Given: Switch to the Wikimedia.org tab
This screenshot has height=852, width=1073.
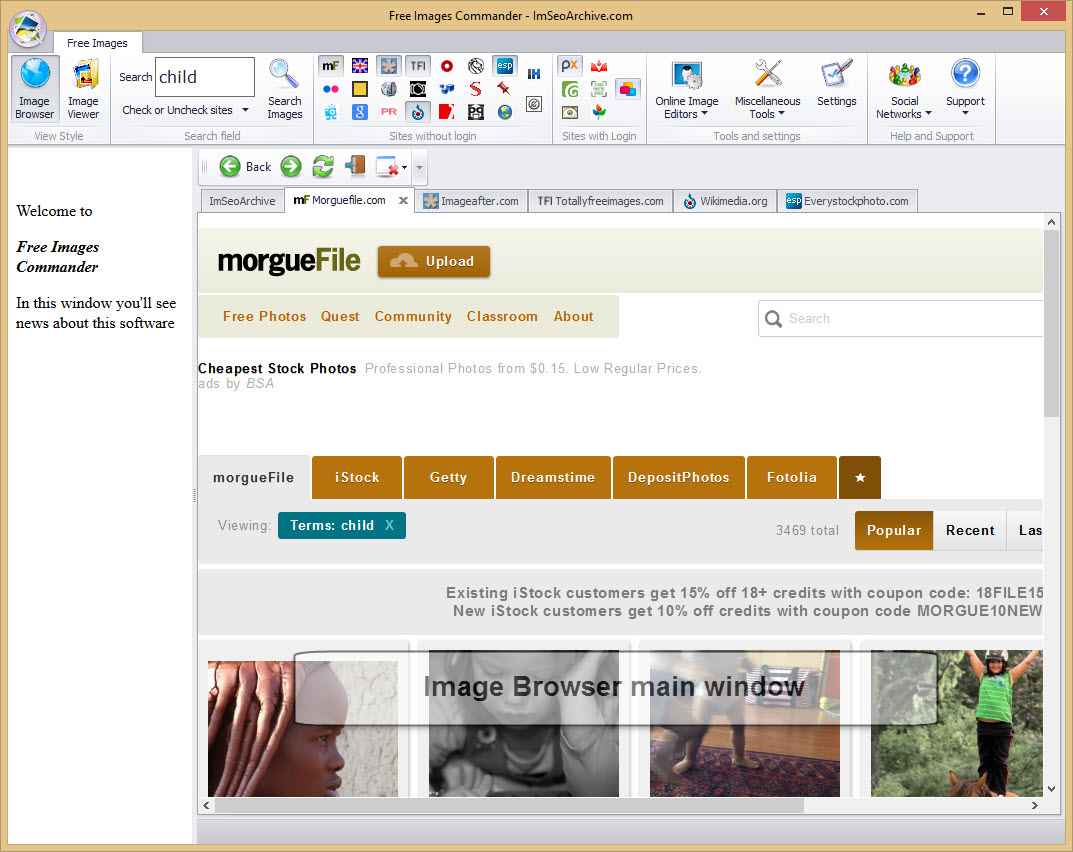Looking at the screenshot, I should point(725,201).
